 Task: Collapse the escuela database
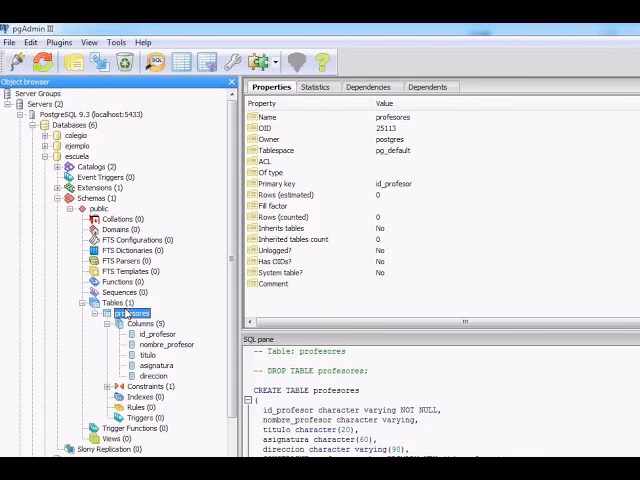click(x=45, y=156)
